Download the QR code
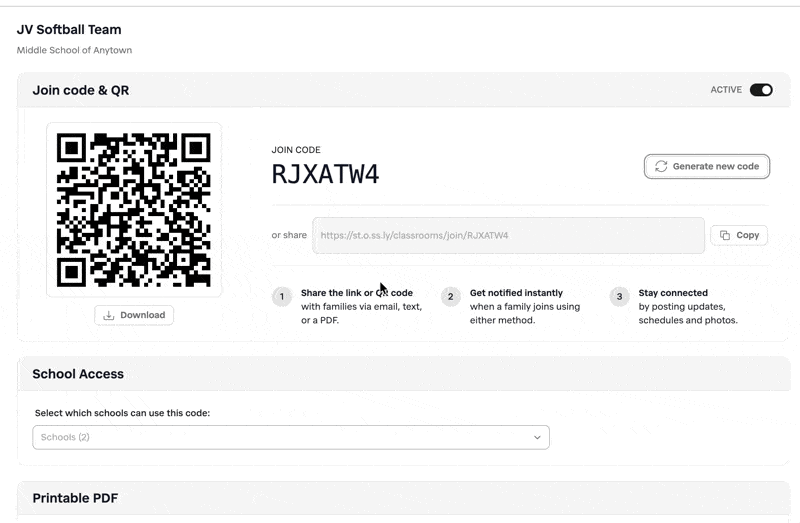 pyautogui.click(x=134, y=315)
